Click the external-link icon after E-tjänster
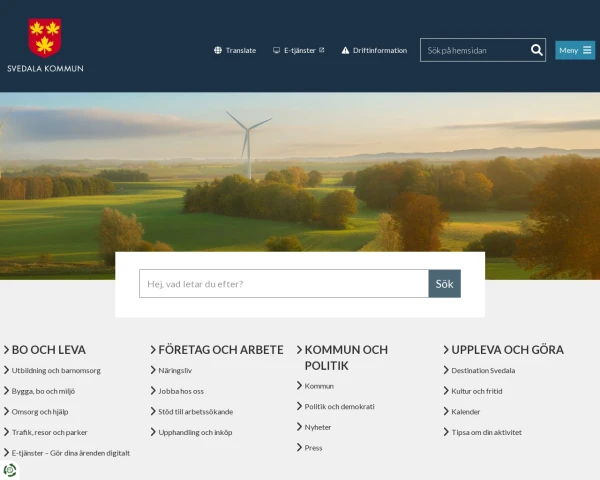Viewport: 600px width, 480px height. [321, 50]
